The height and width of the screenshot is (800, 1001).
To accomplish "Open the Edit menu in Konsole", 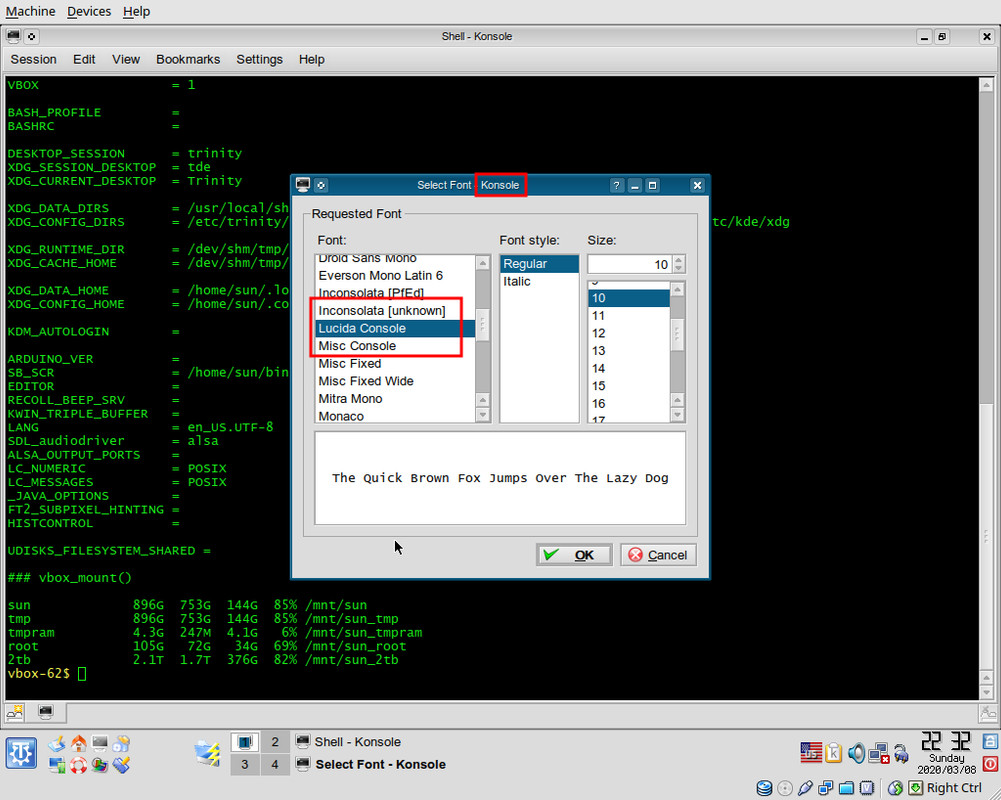I will (84, 59).
